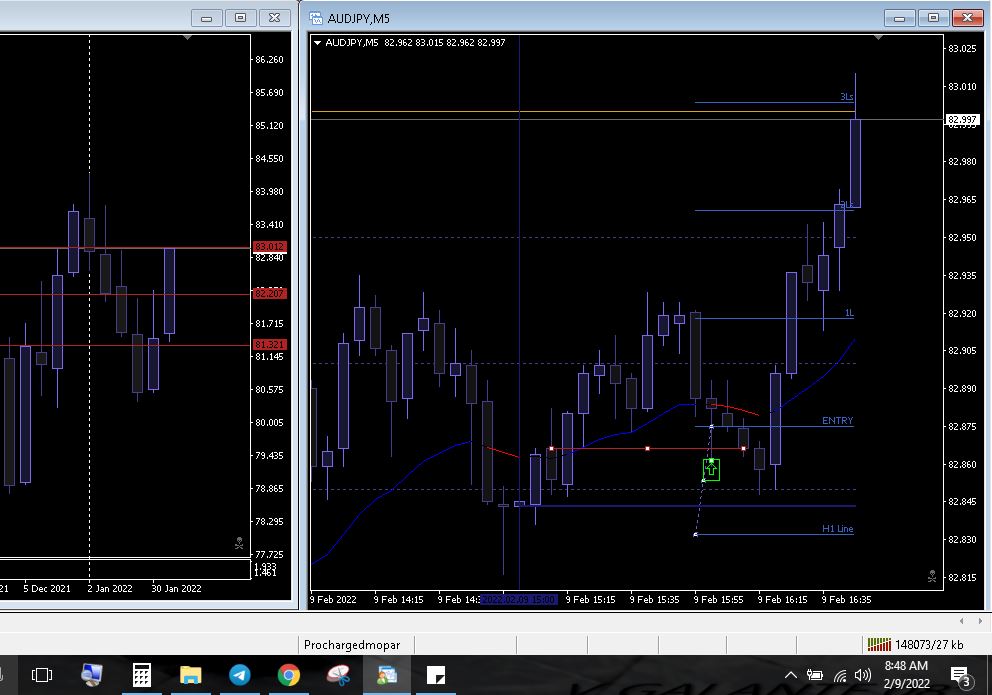This screenshot has height=695, width=992.
Task: Click the 81.321 red price tag
Action: pyautogui.click(x=270, y=345)
